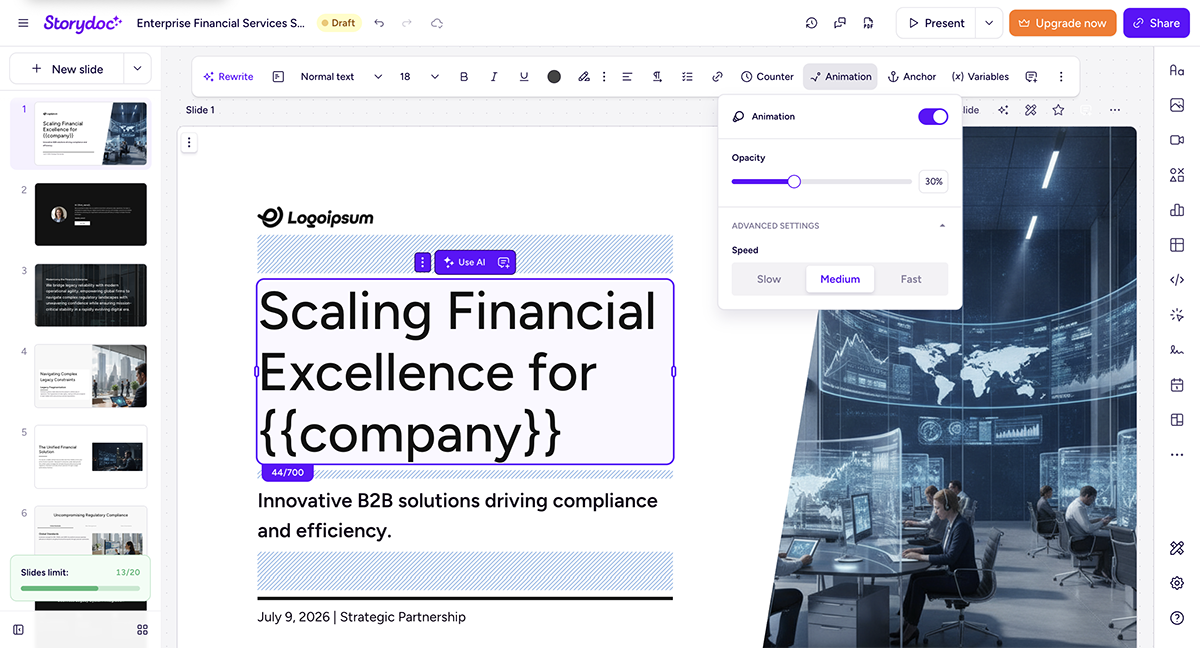Open settings gear in right sidebar
Viewport: 1200px width, 648px height.
[1177, 583]
